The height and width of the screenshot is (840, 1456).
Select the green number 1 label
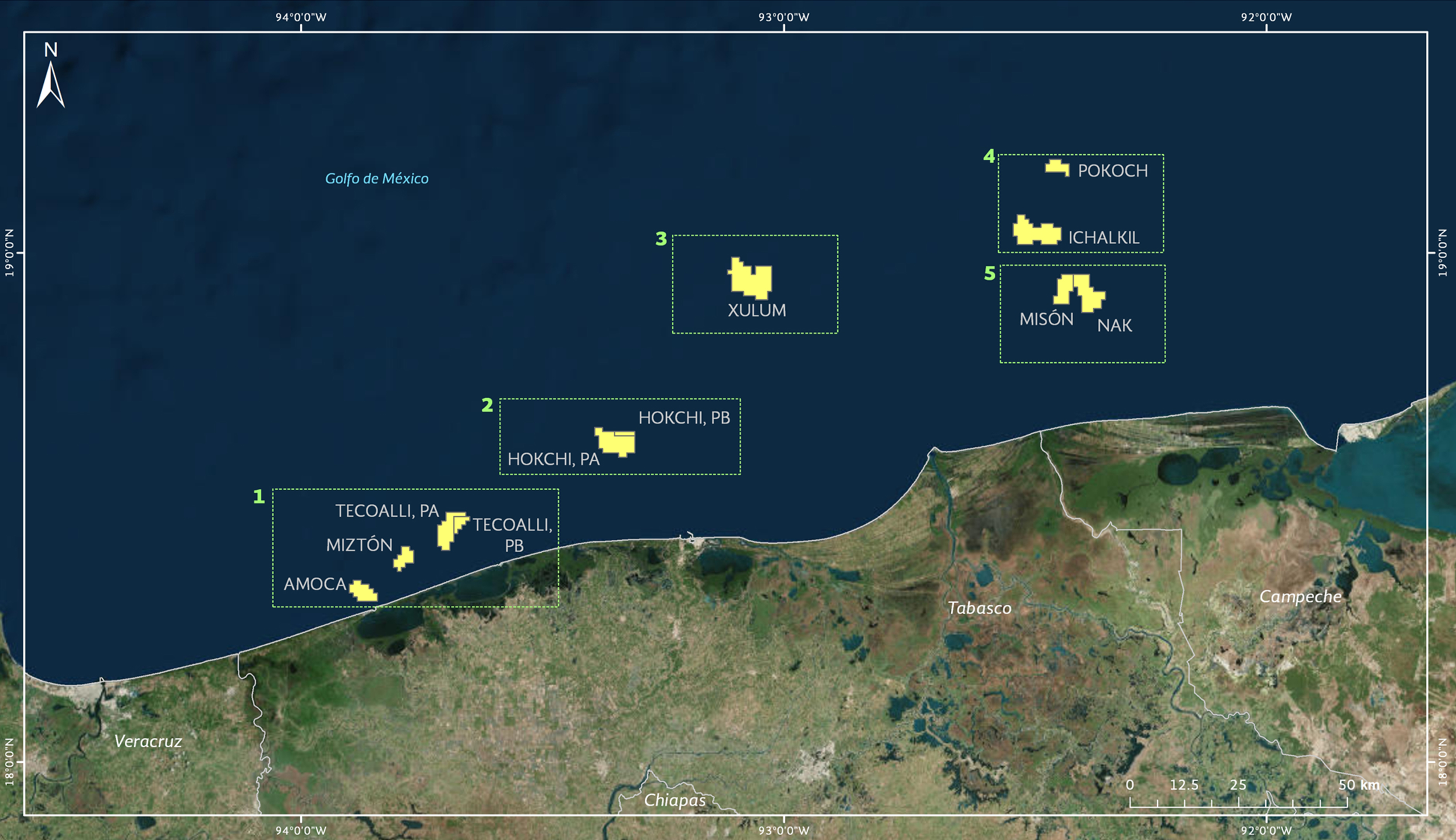pyautogui.click(x=258, y=497)
